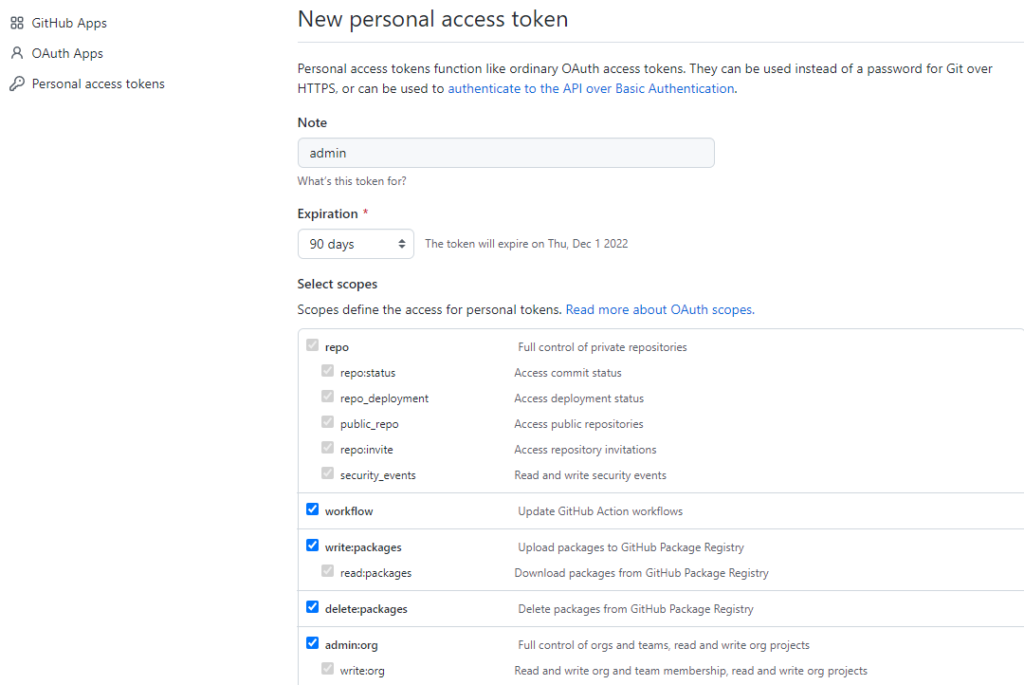Open GitHub Apps in the sidebar
The height and width of the screenshot is (685, 1024).
(69, 23)
